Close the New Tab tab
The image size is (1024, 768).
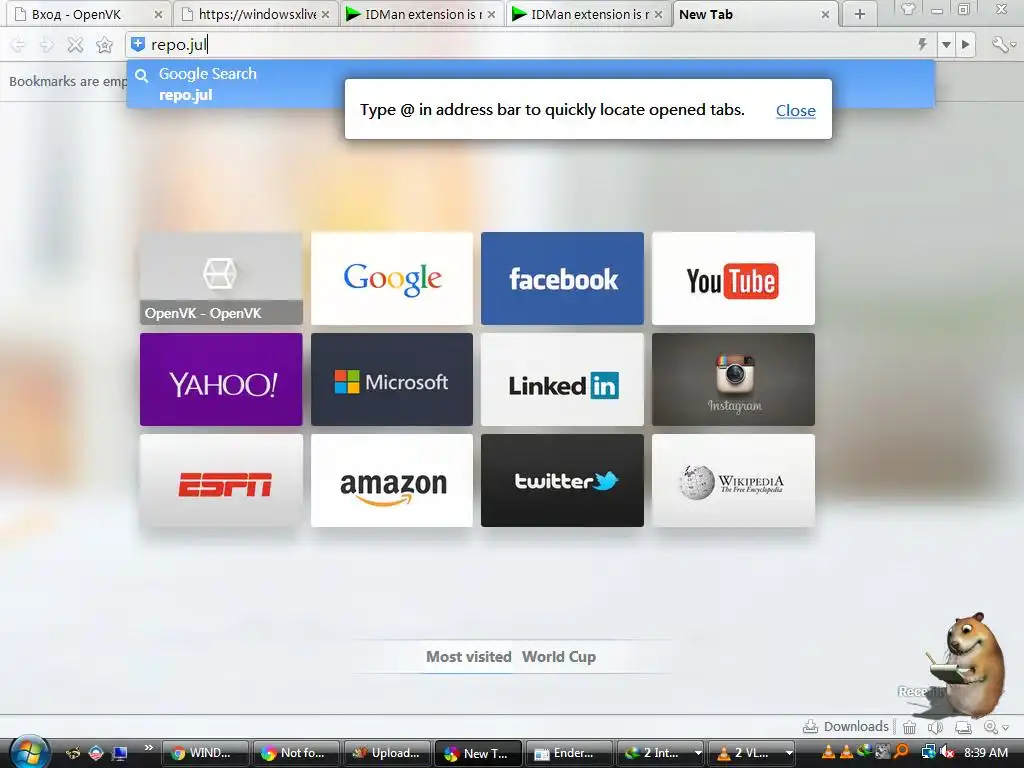pos(825,14)
